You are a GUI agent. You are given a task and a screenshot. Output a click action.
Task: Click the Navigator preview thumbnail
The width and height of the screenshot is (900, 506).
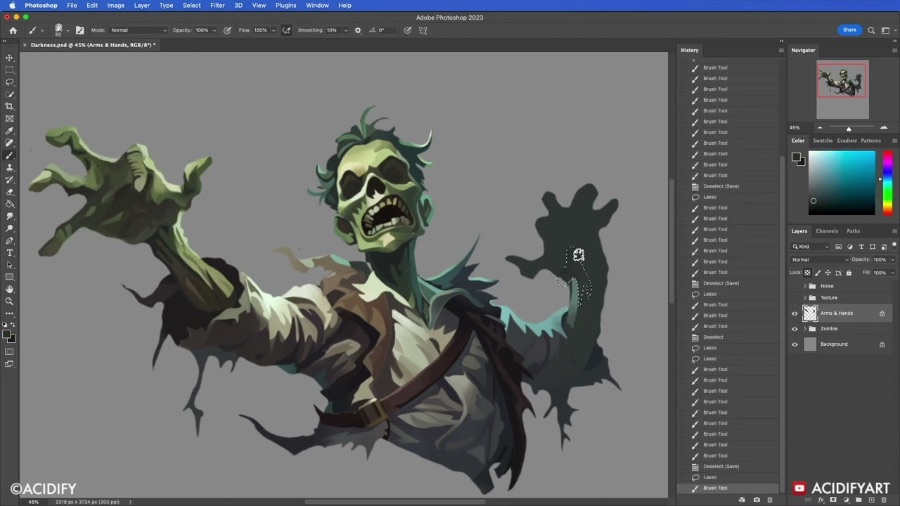pos(842,89)
